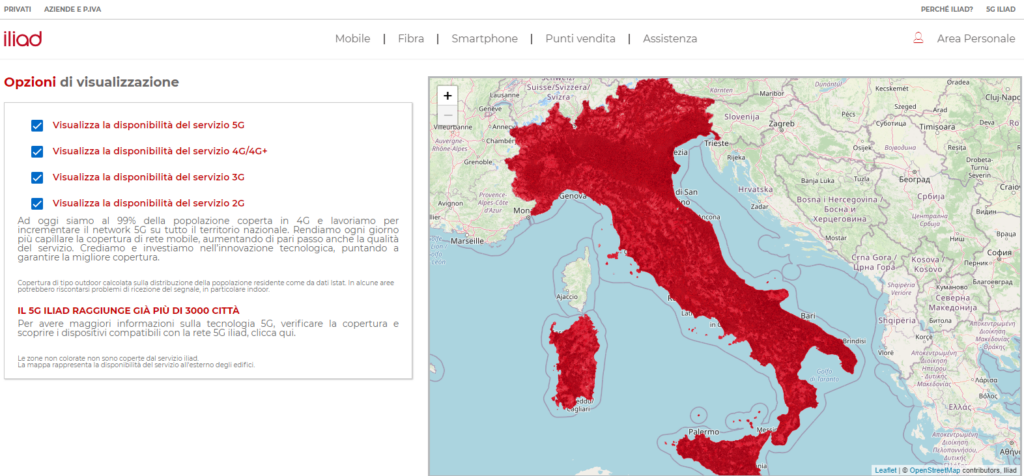Open the OpenStreetMap attribution link

(935, 470)
